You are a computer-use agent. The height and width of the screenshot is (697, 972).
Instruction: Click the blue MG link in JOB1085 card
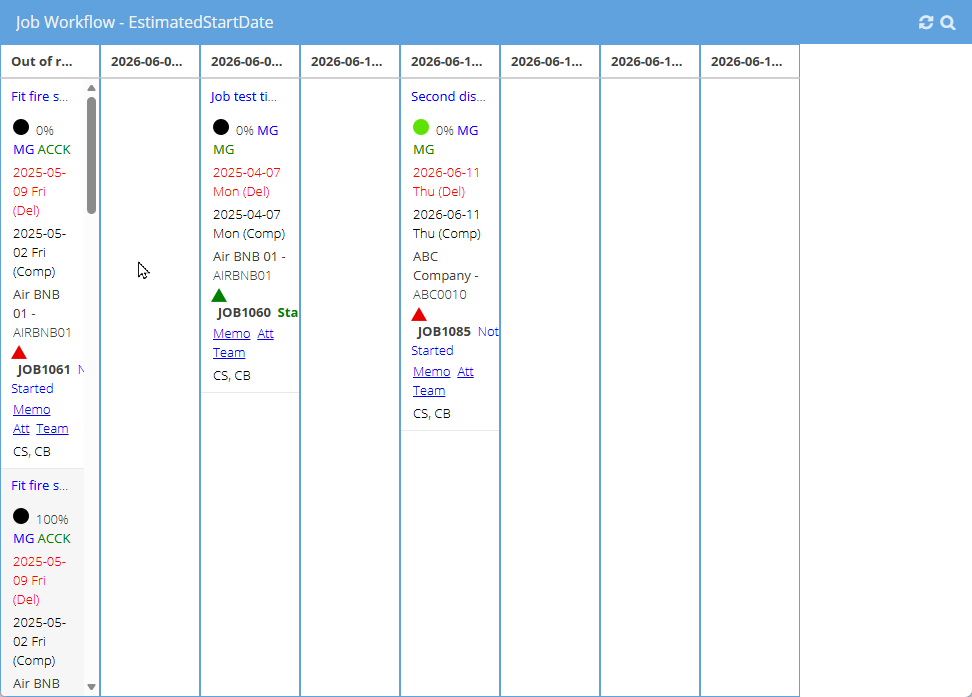468,131
